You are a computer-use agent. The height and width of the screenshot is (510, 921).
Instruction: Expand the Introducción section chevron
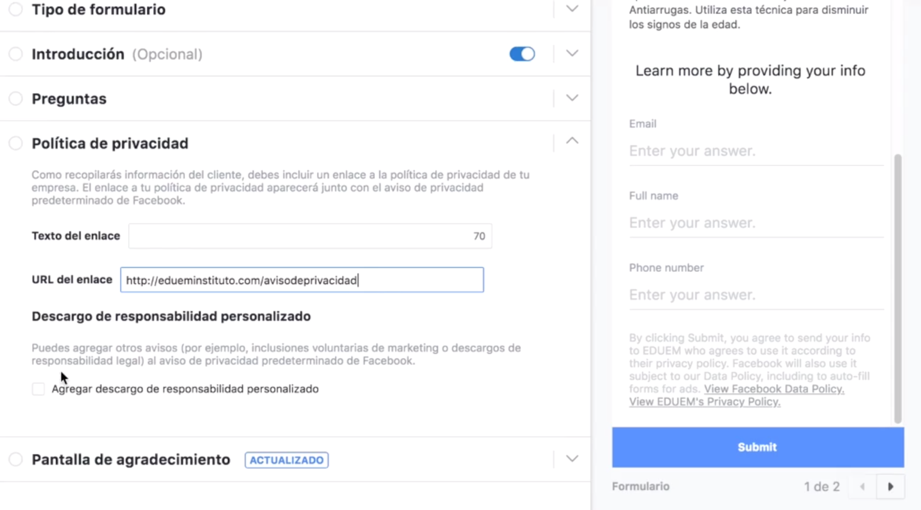click(x=572, y=54)
